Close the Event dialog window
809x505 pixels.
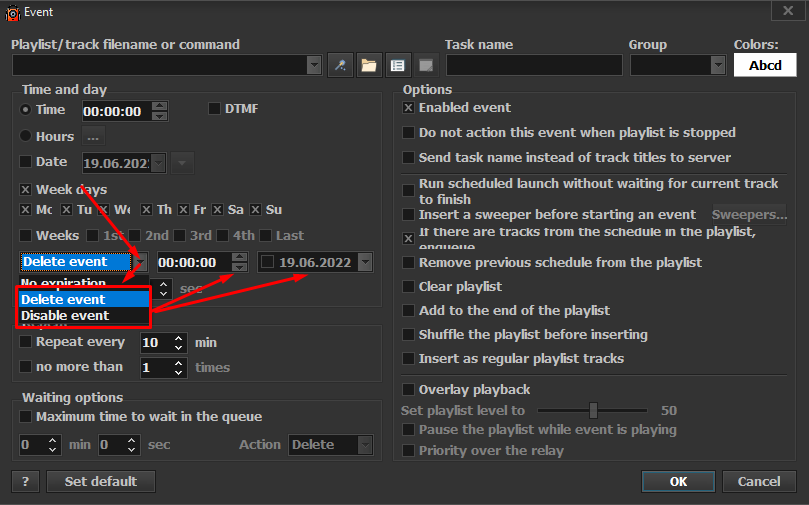click(782, 11)
